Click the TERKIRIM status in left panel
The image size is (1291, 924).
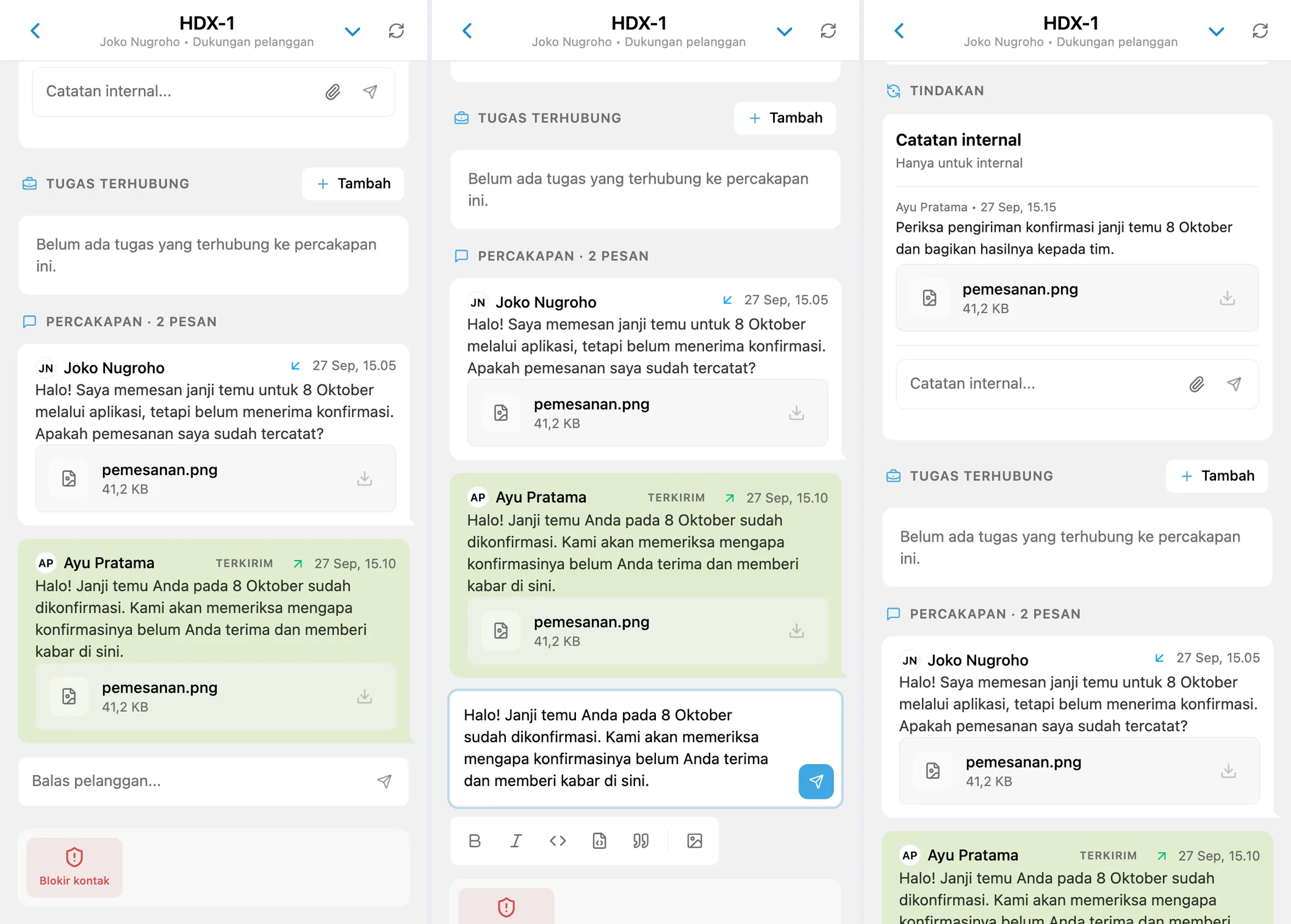pyautogui.click(x=245, y=564)
